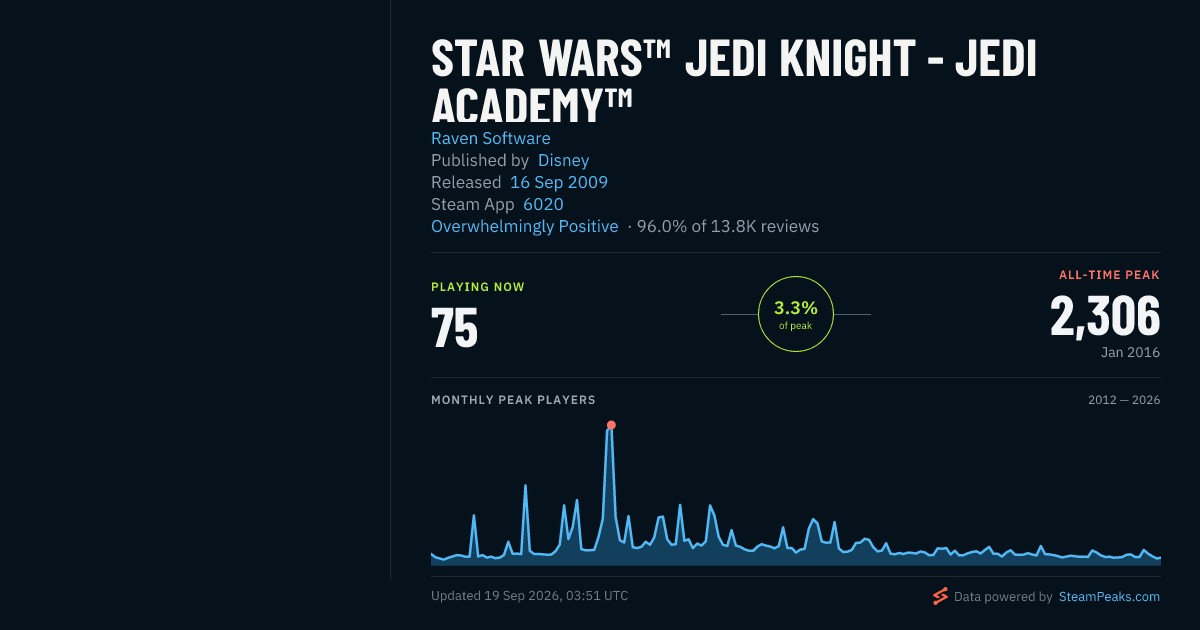Click the SteamPeaks logo icon

coord(940,596)
